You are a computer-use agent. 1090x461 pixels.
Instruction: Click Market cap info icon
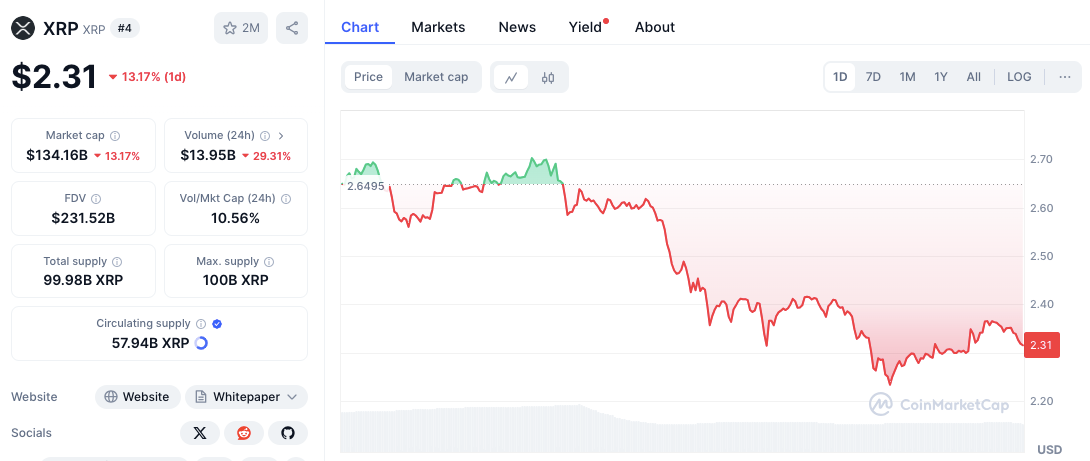(x=115, y=136)
